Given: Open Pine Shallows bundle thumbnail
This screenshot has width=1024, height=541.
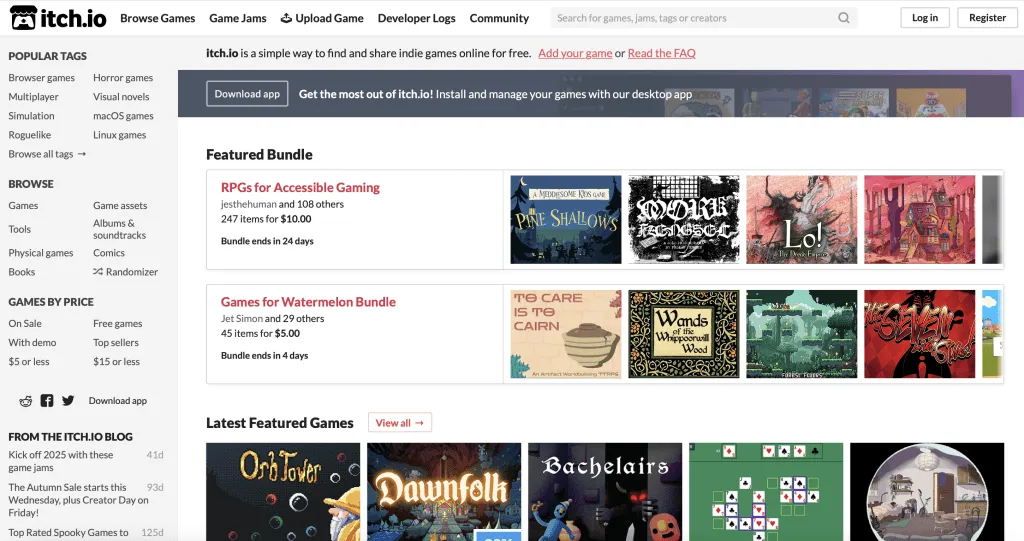Looking at the screenshot, I should coord(566,220).
